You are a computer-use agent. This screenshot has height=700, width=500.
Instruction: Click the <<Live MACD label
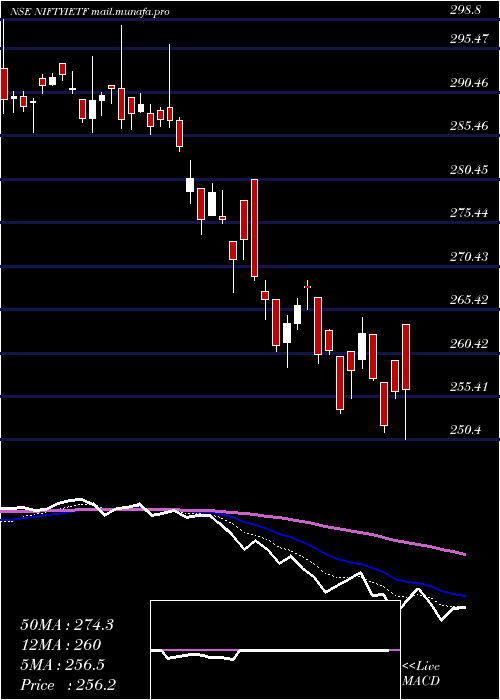[x=421, y=674]
